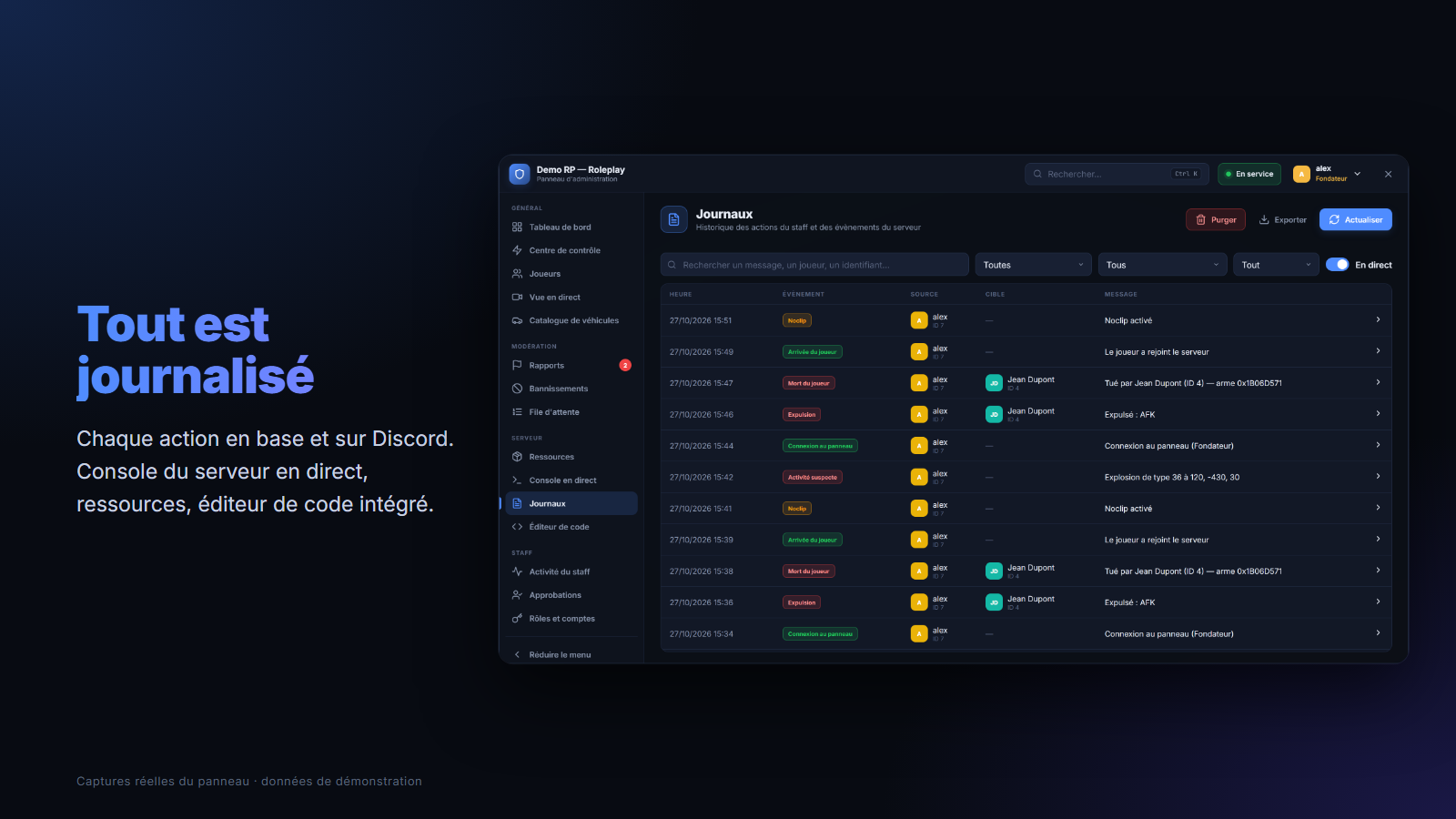This screenshot has width=1456, height=819.
Task: Click the Vue en direct camera icon
Action: (517, 298)
